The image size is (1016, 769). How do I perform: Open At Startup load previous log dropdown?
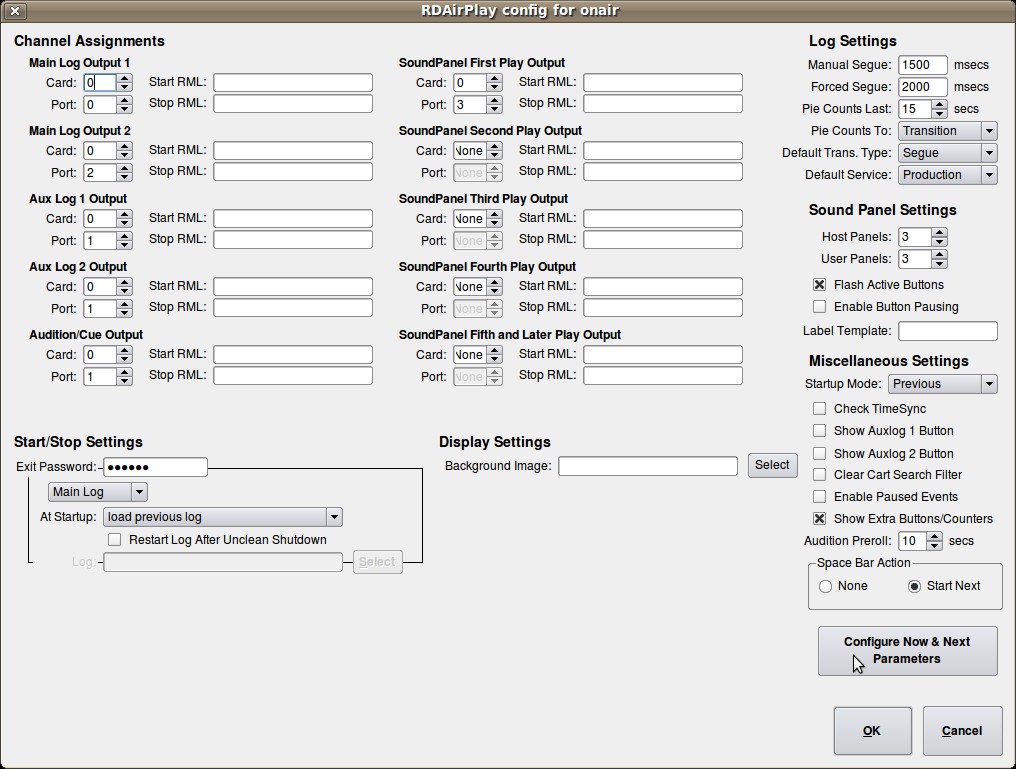223,517
